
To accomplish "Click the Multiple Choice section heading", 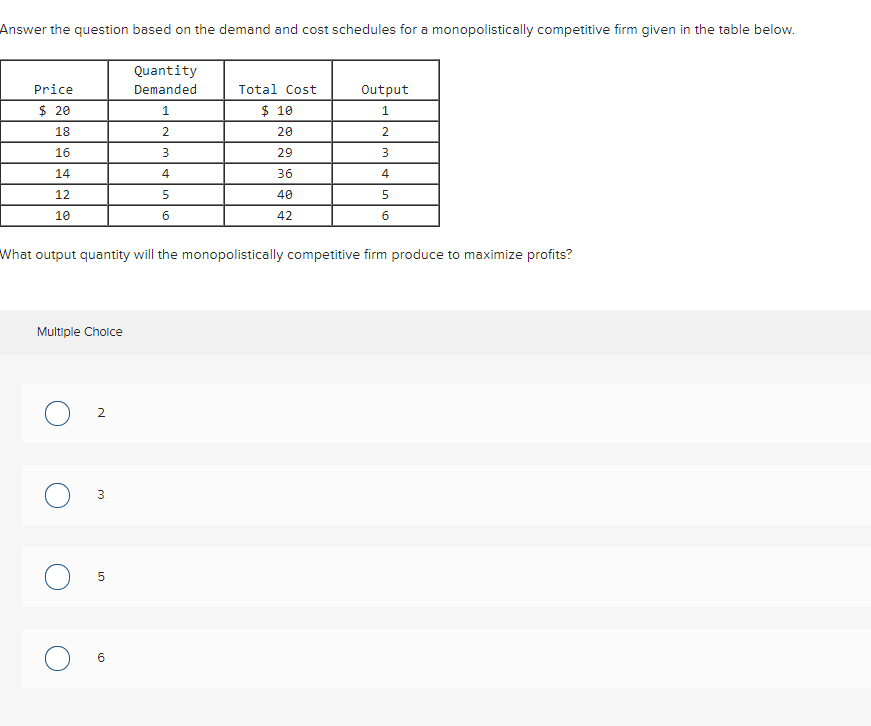I will point(80,331).
